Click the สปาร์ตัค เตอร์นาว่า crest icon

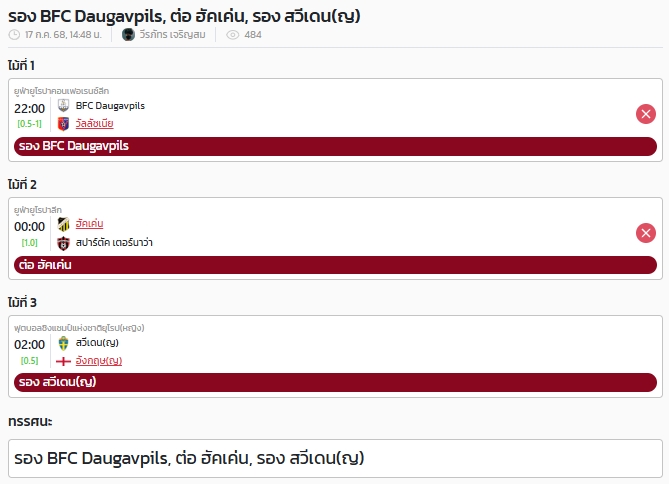pyautogui.click(x=63, y=243)
